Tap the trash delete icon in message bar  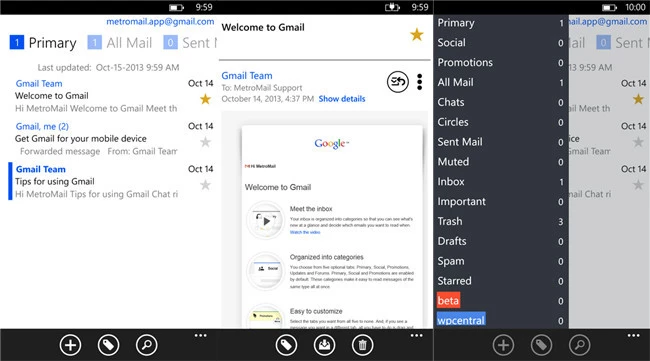[362, 345]
